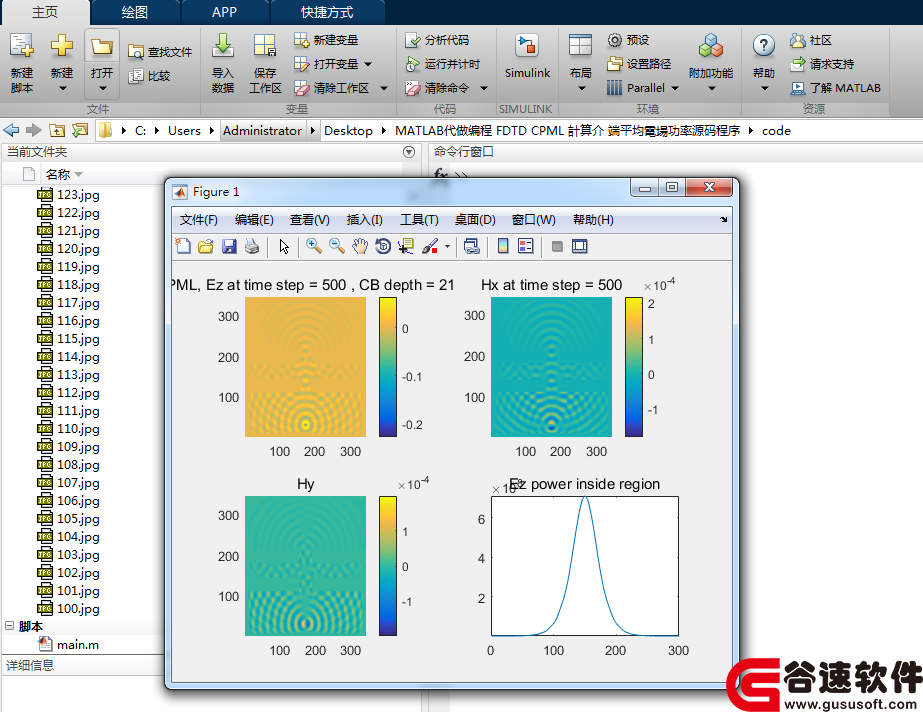This screenshot has height=712, width=923.
Task: Launch Simulink from the toolstrip
Action: (527, 57)
